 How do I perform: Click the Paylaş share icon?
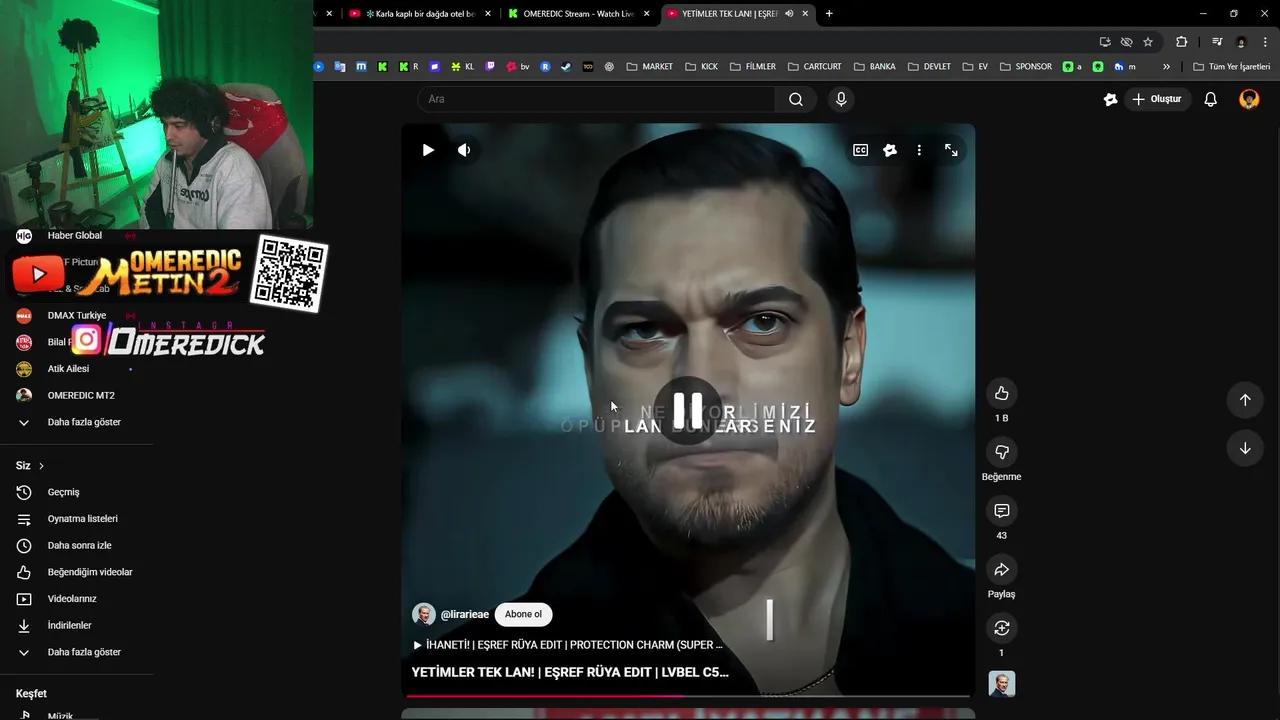pyautogui.click(x=1001, y=570)
